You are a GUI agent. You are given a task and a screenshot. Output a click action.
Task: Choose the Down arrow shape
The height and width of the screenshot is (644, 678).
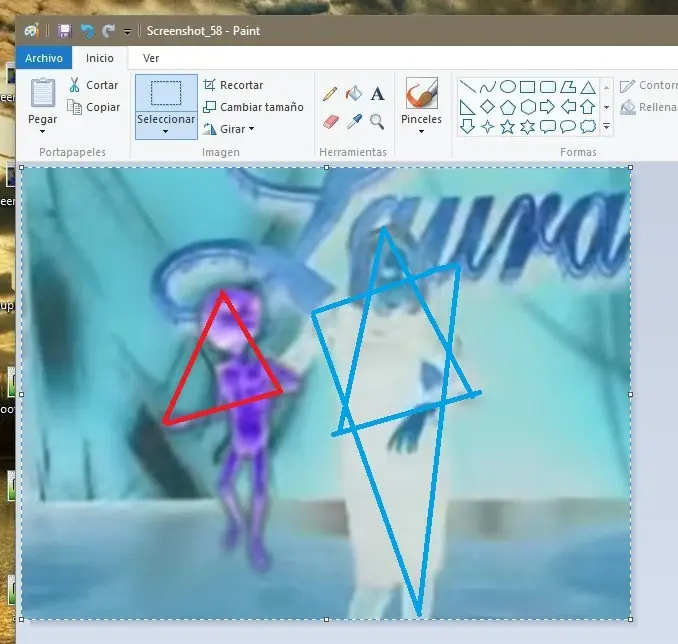(x=467, y=127)
